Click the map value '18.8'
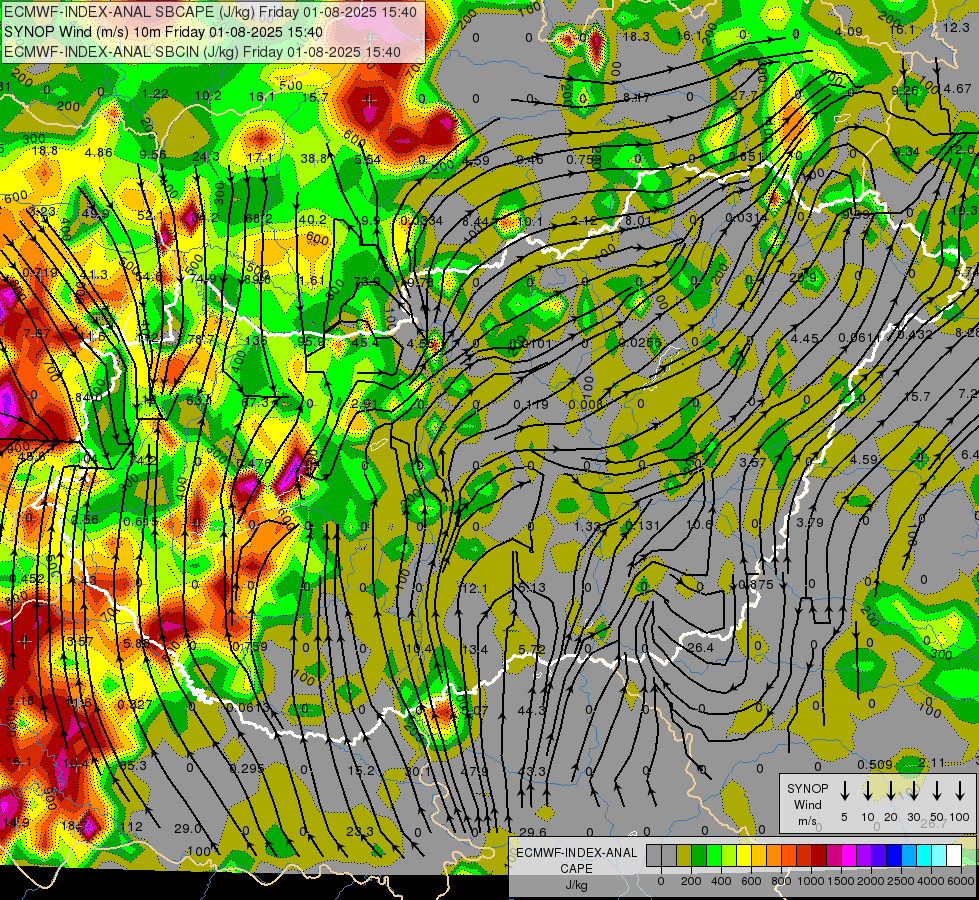 point(45,151)
